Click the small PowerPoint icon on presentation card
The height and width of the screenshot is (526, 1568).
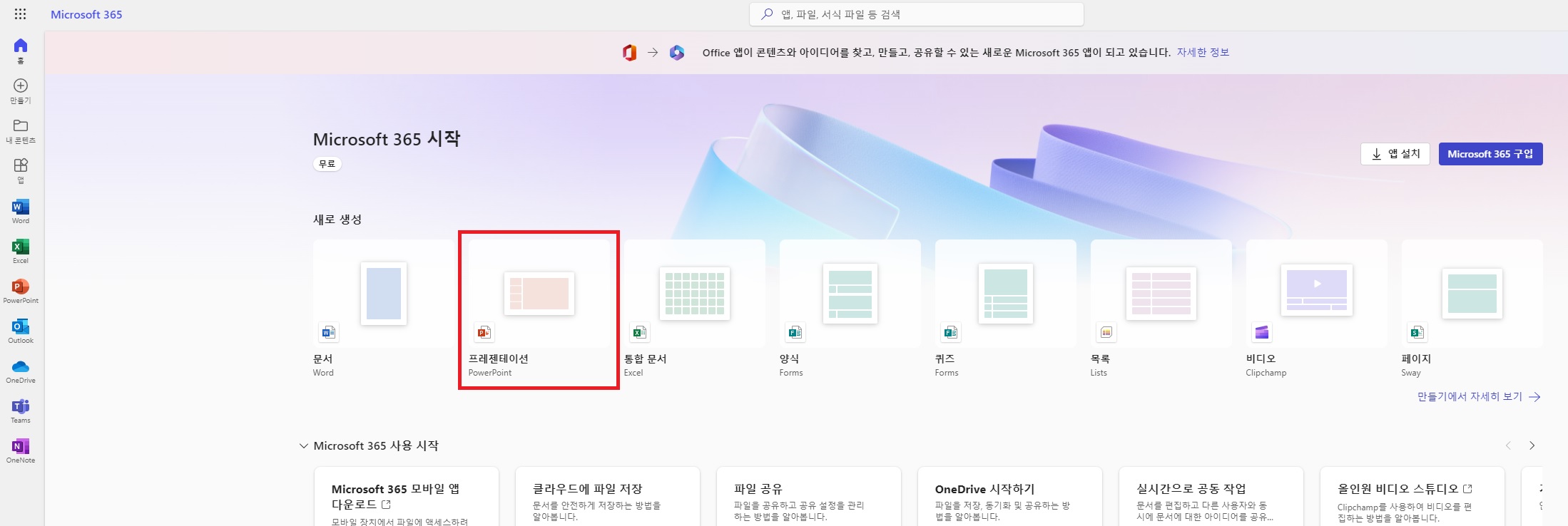[484, 332]
